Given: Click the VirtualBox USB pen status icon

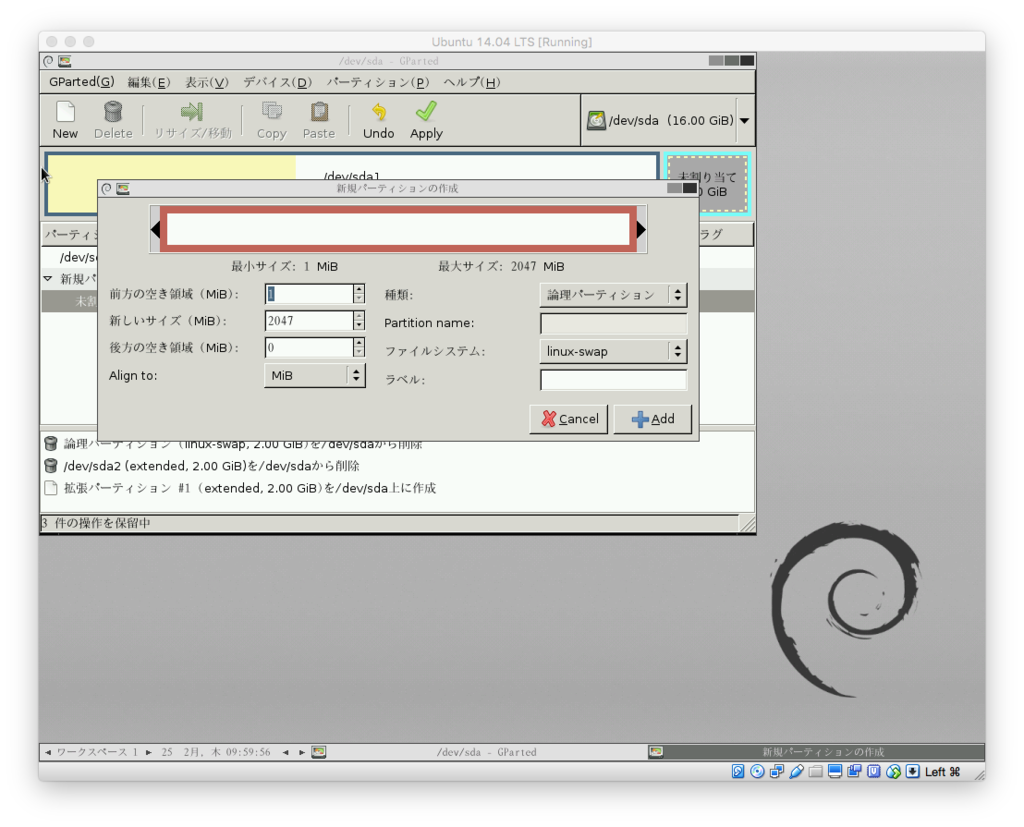Looking at the screenshot, I should (x=796, y=771).
